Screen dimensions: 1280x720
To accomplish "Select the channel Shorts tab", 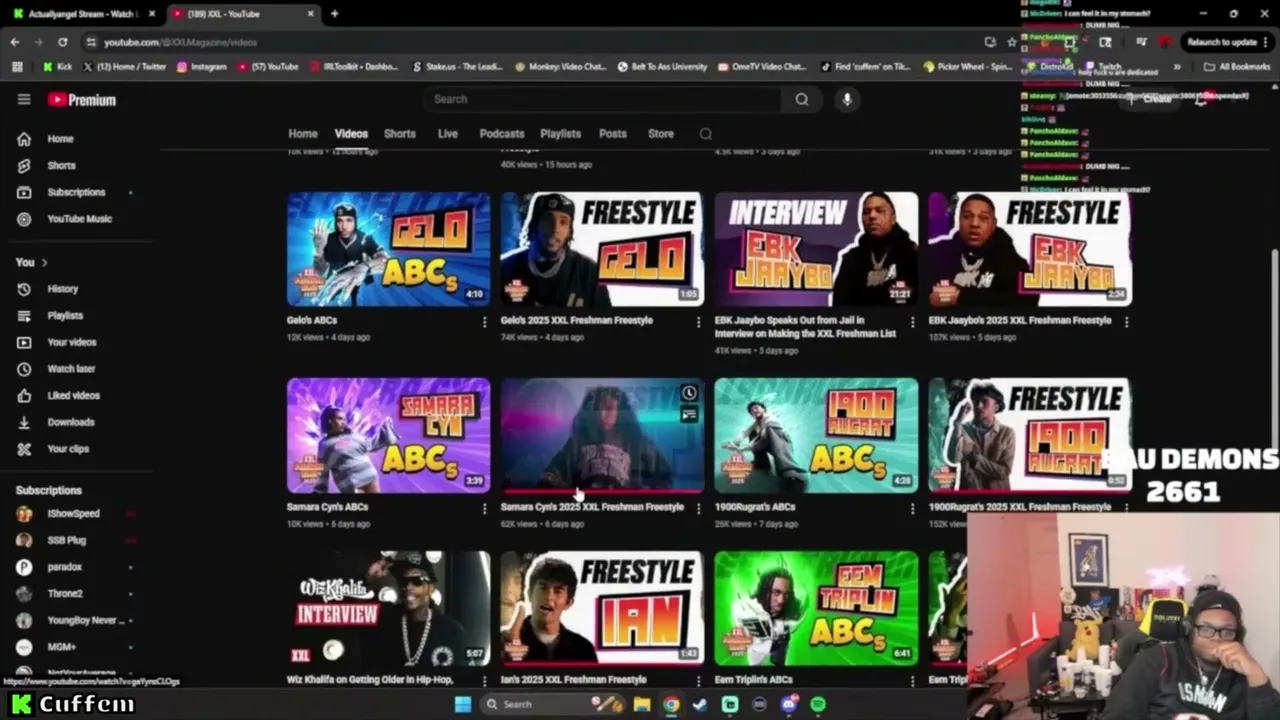I will (x=400, y=134).
